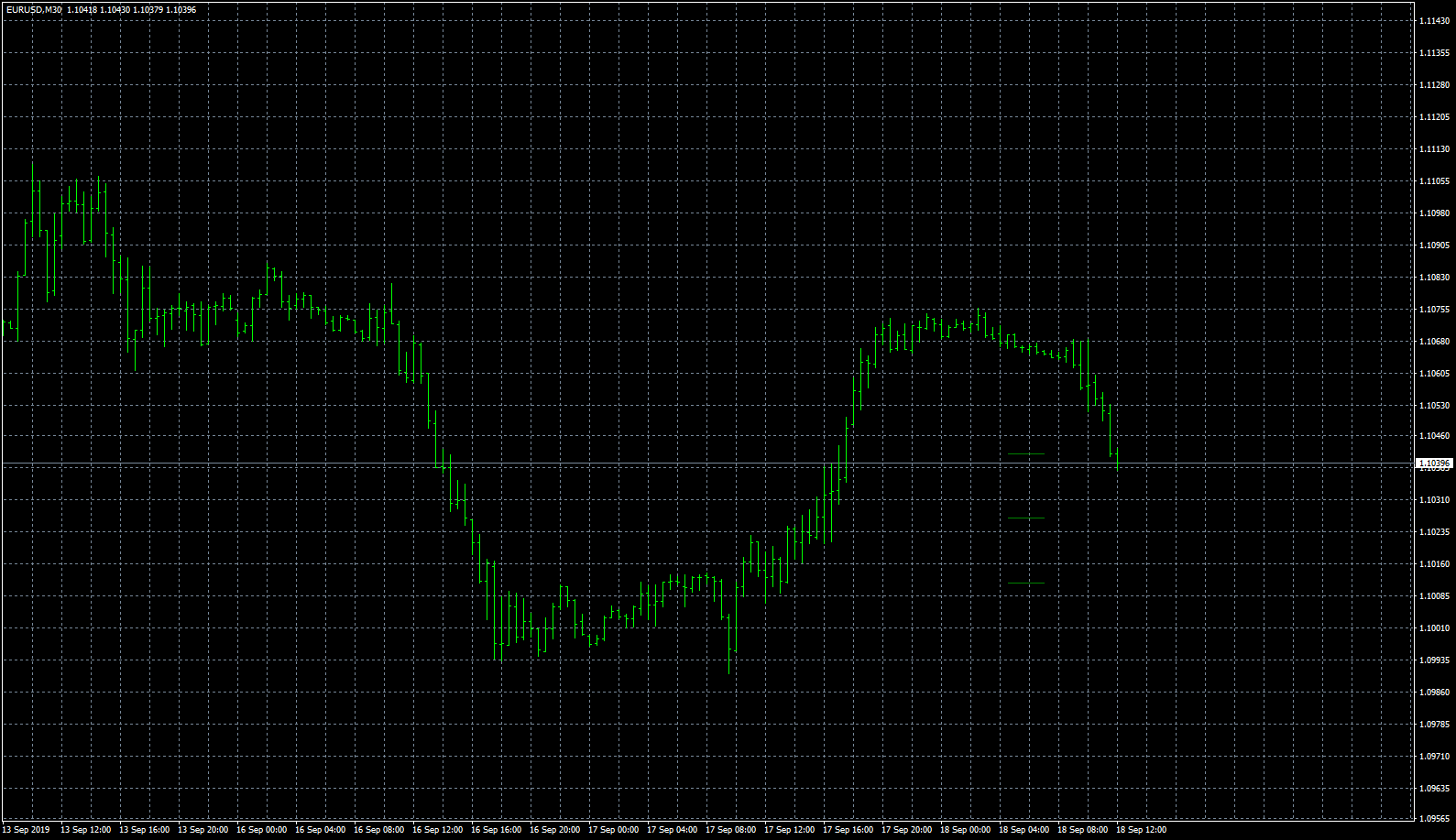Viewport: 1456px width, 840px height.
Task: Click the 16 Sep 00:00 time label
Action: click(262, 830)
